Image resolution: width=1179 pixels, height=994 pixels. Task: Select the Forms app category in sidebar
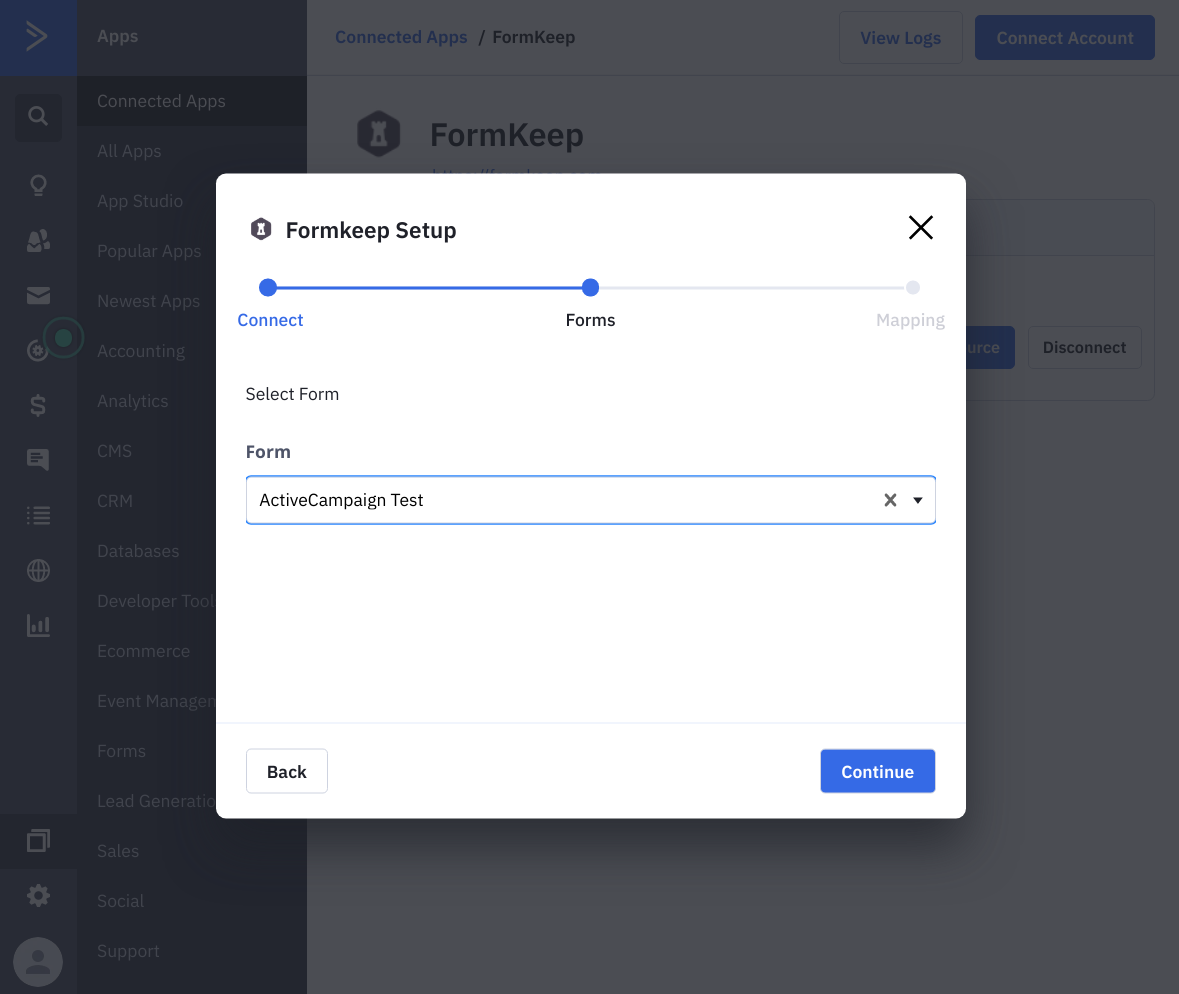[x=121, y=751]
